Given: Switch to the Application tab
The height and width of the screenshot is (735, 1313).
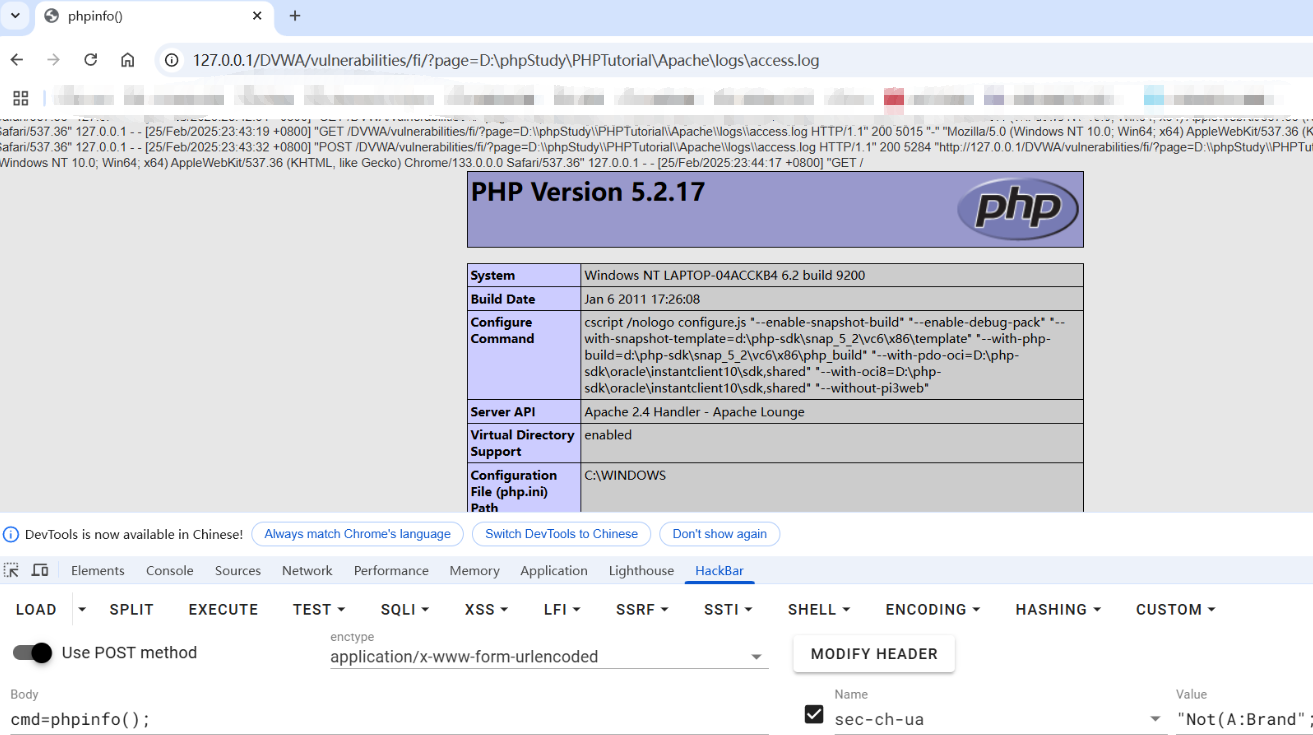Looking at the screenshot, I should (x=554, y=570).
